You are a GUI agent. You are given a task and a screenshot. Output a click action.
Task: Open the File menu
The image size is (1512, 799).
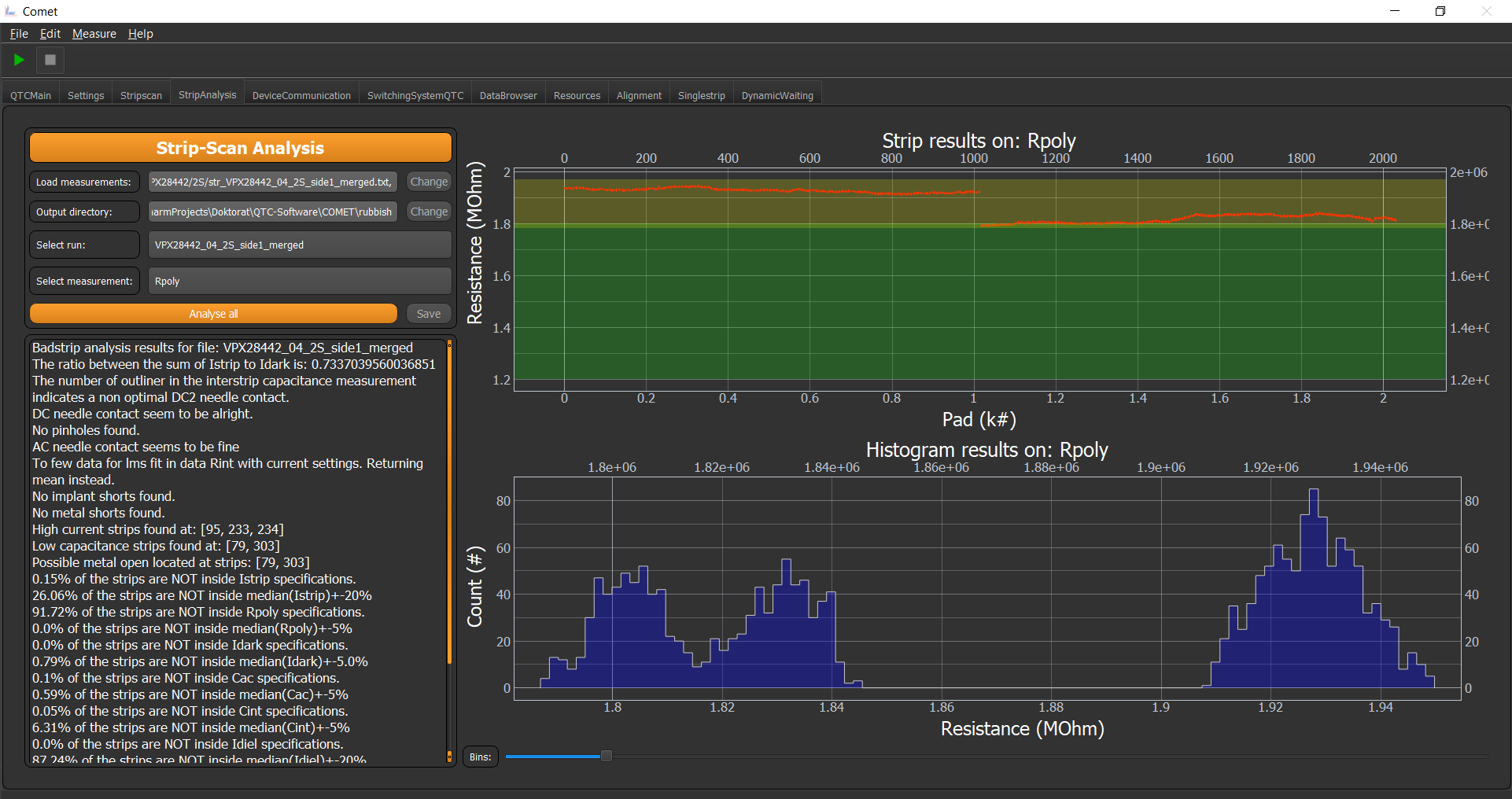pos(19,34)
